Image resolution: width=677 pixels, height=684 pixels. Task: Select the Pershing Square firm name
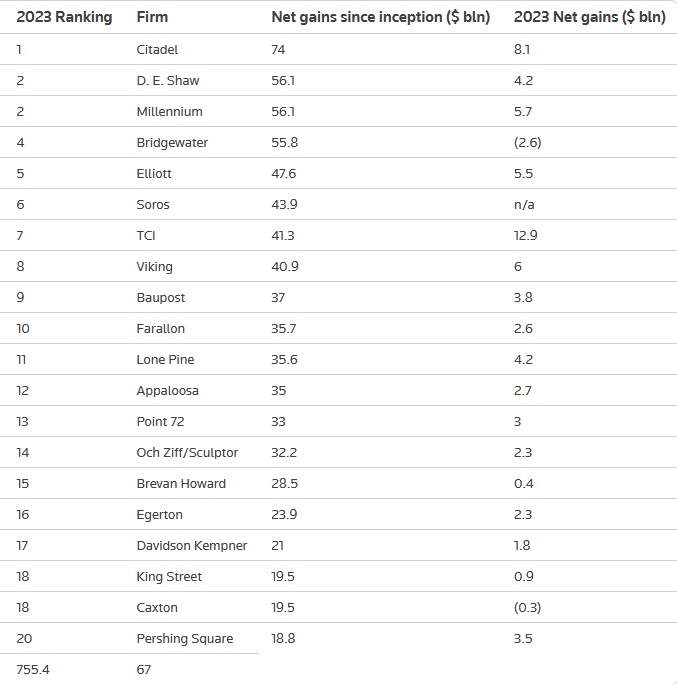point(184,638)
